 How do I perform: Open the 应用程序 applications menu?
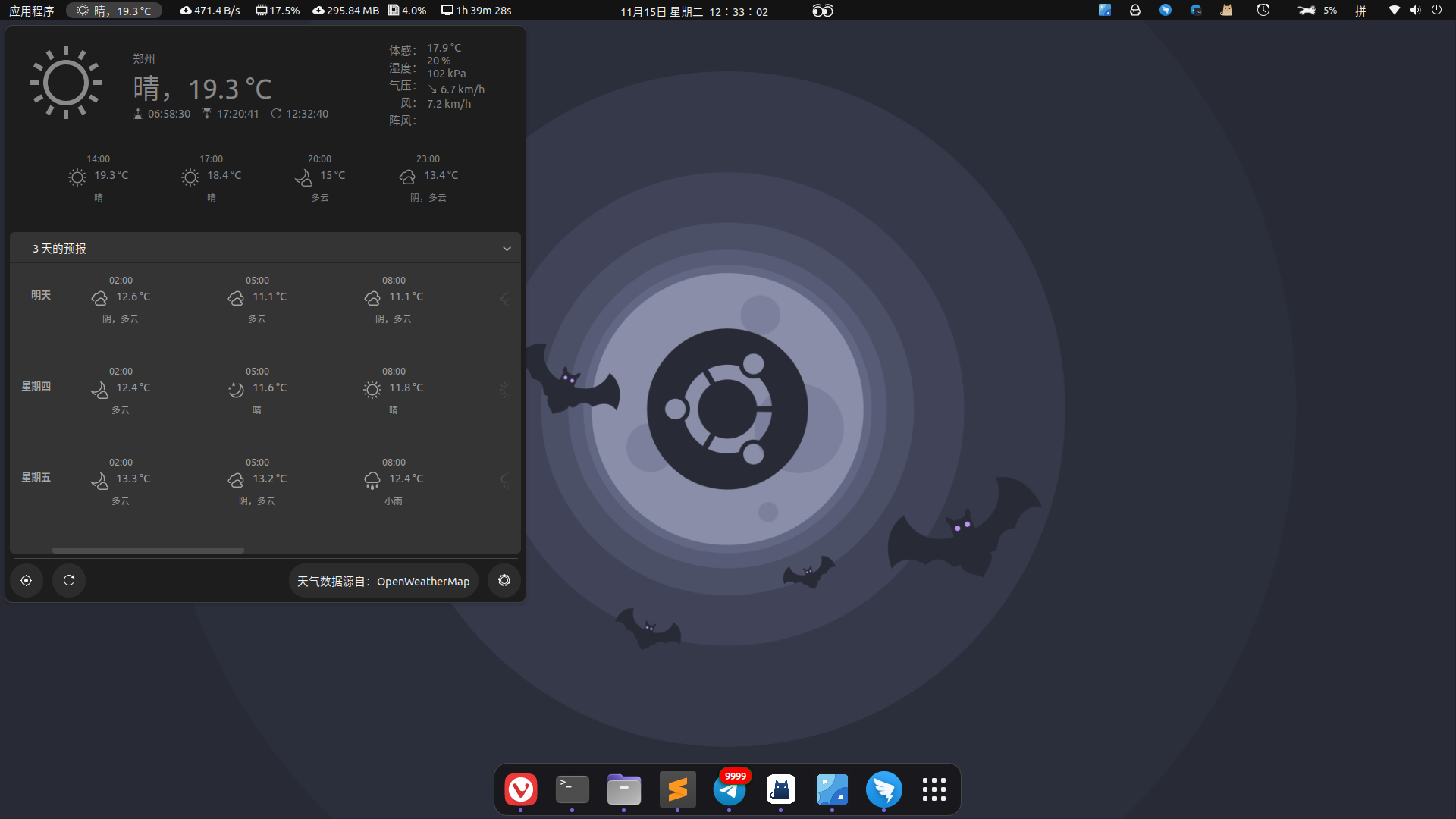32,11
